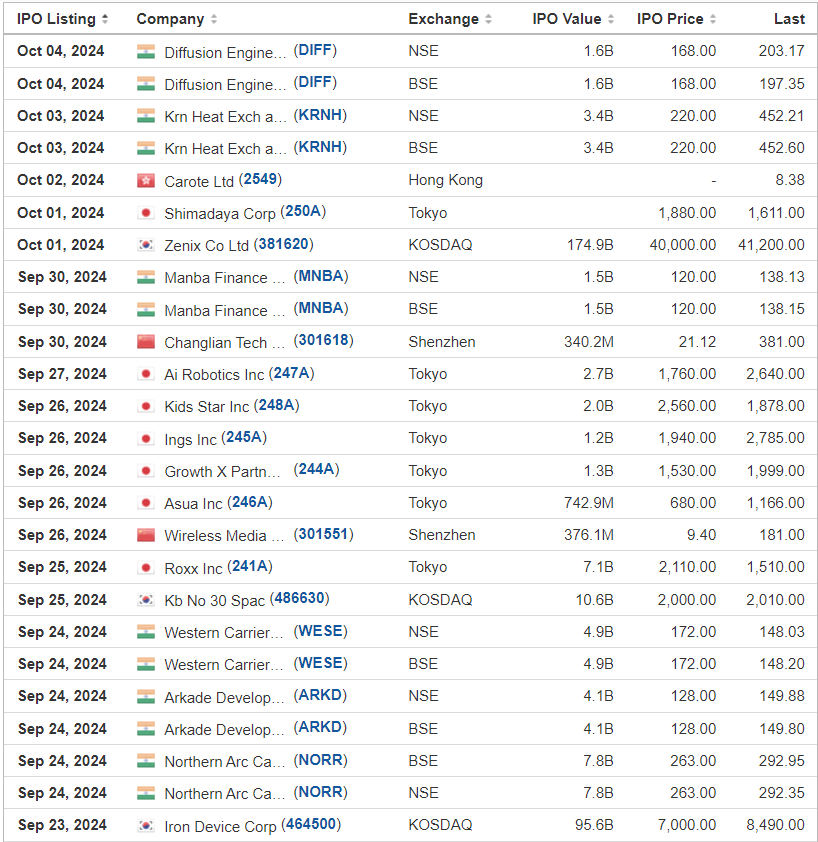Click China flag next to Changlian Tech
The image size is (818, 842).
pos(146,342)
